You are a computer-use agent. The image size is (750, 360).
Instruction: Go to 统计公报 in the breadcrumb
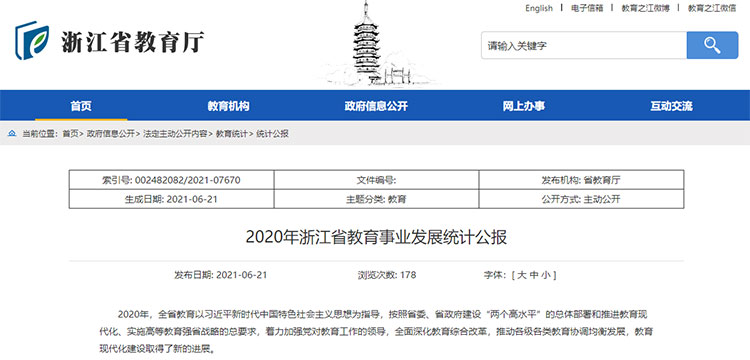click(x=273, y=134)
